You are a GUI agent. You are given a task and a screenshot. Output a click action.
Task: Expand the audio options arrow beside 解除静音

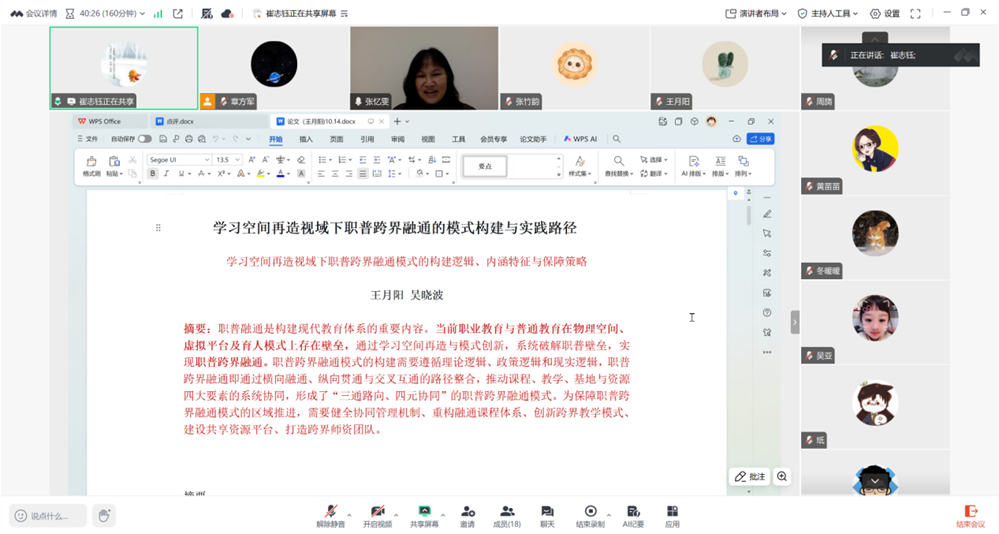tap(349, 514)
